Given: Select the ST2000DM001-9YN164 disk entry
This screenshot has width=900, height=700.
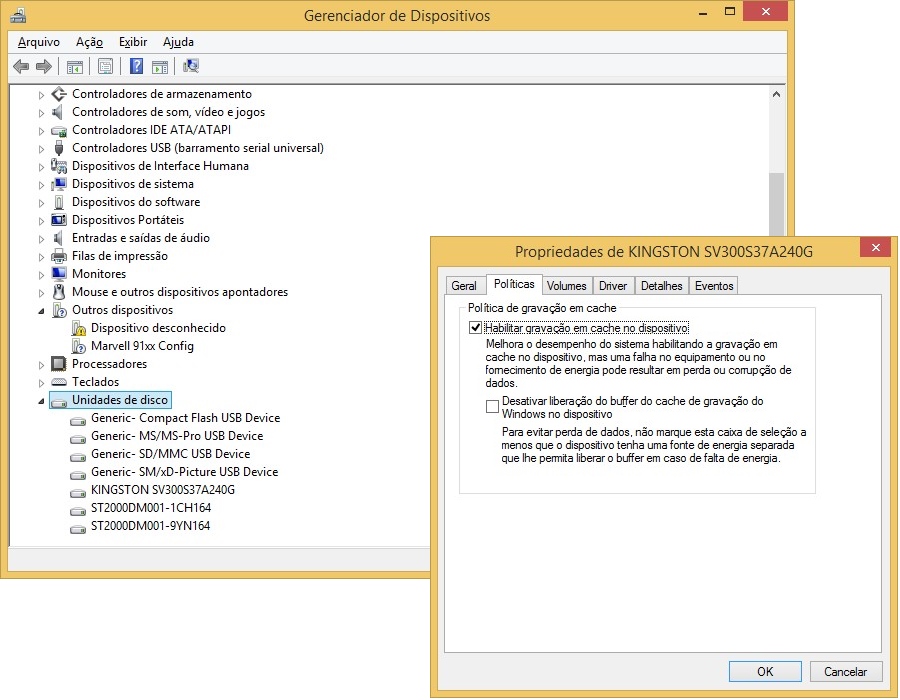Looking at the screenshot, I should (x=150, y=526).
